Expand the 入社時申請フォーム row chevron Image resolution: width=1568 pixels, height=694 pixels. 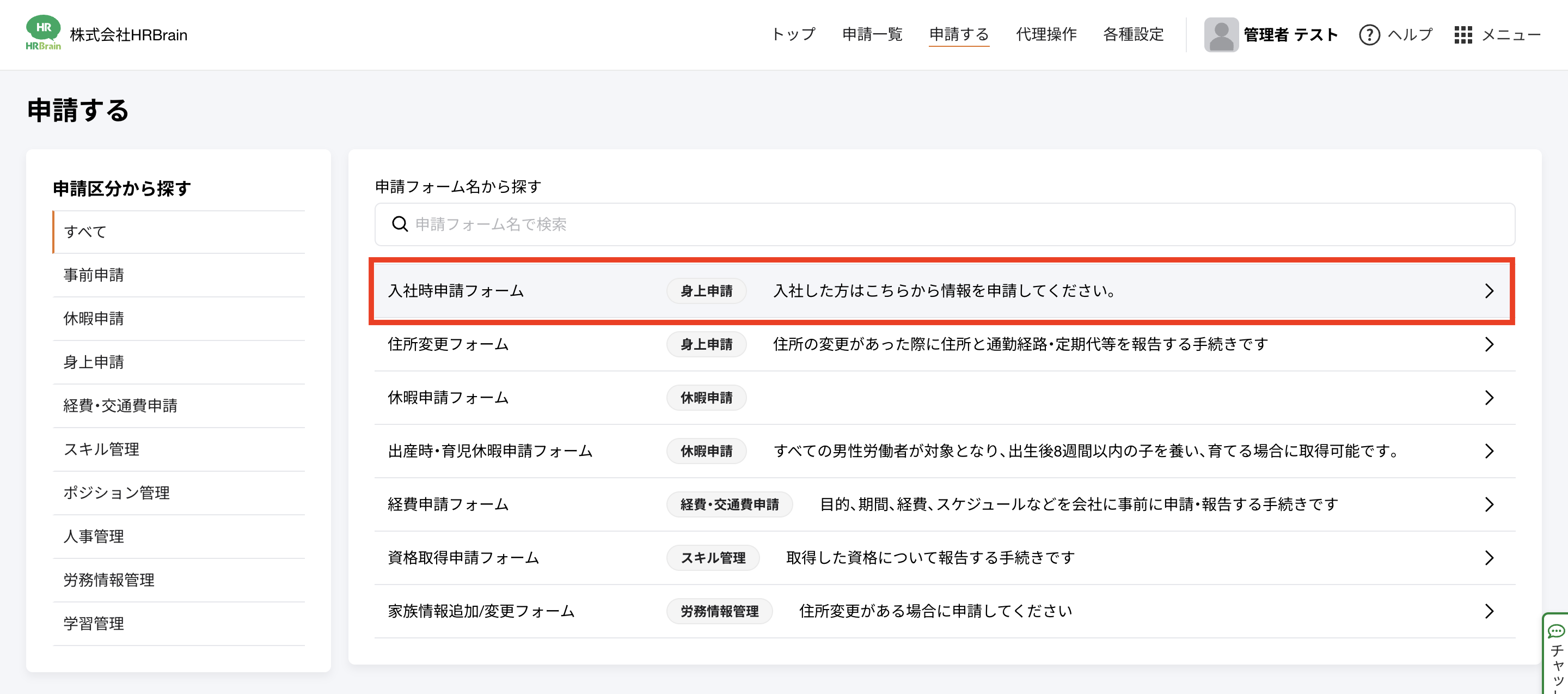1489,291
